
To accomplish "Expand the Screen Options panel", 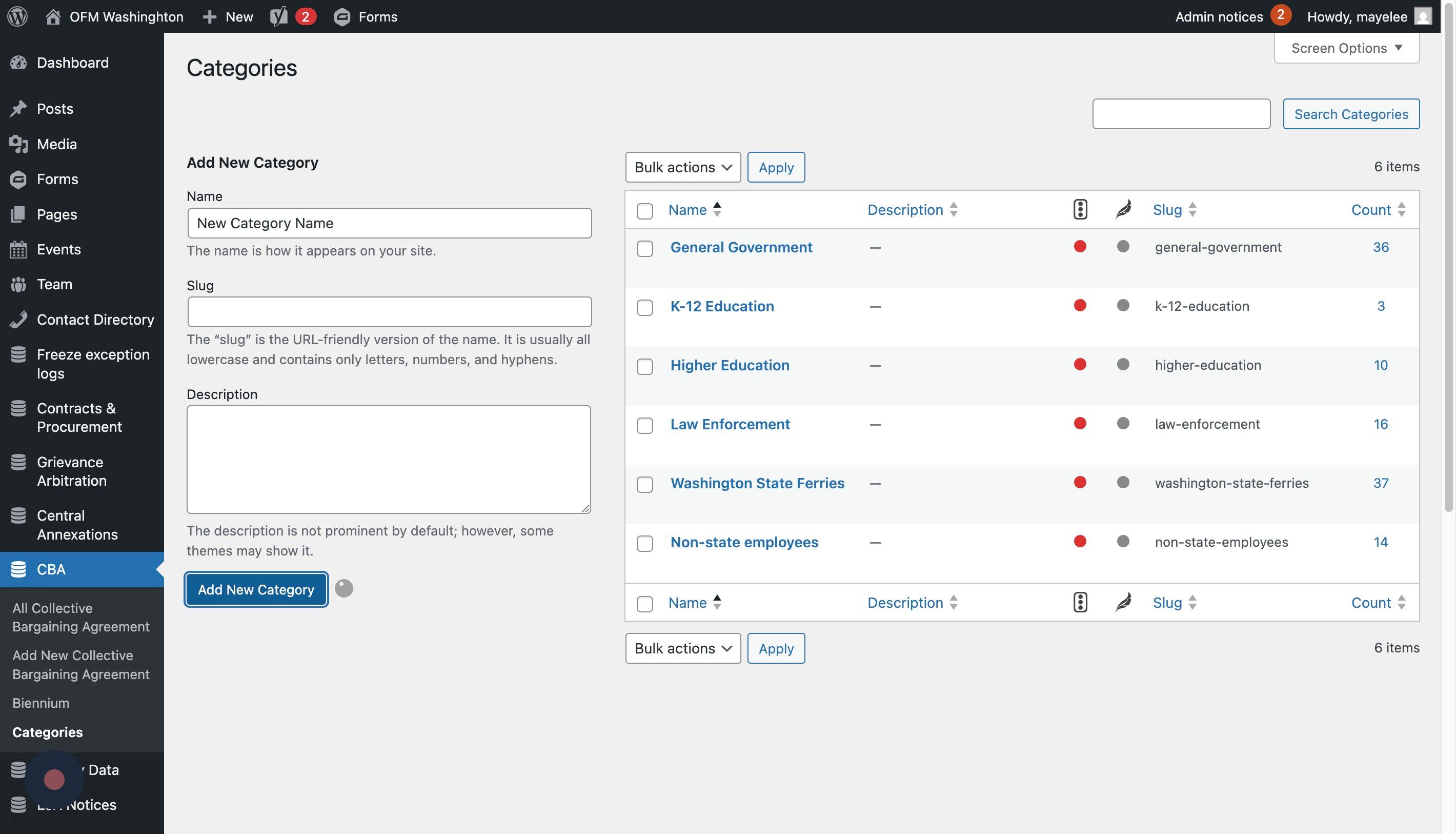I will (1346, 48).
